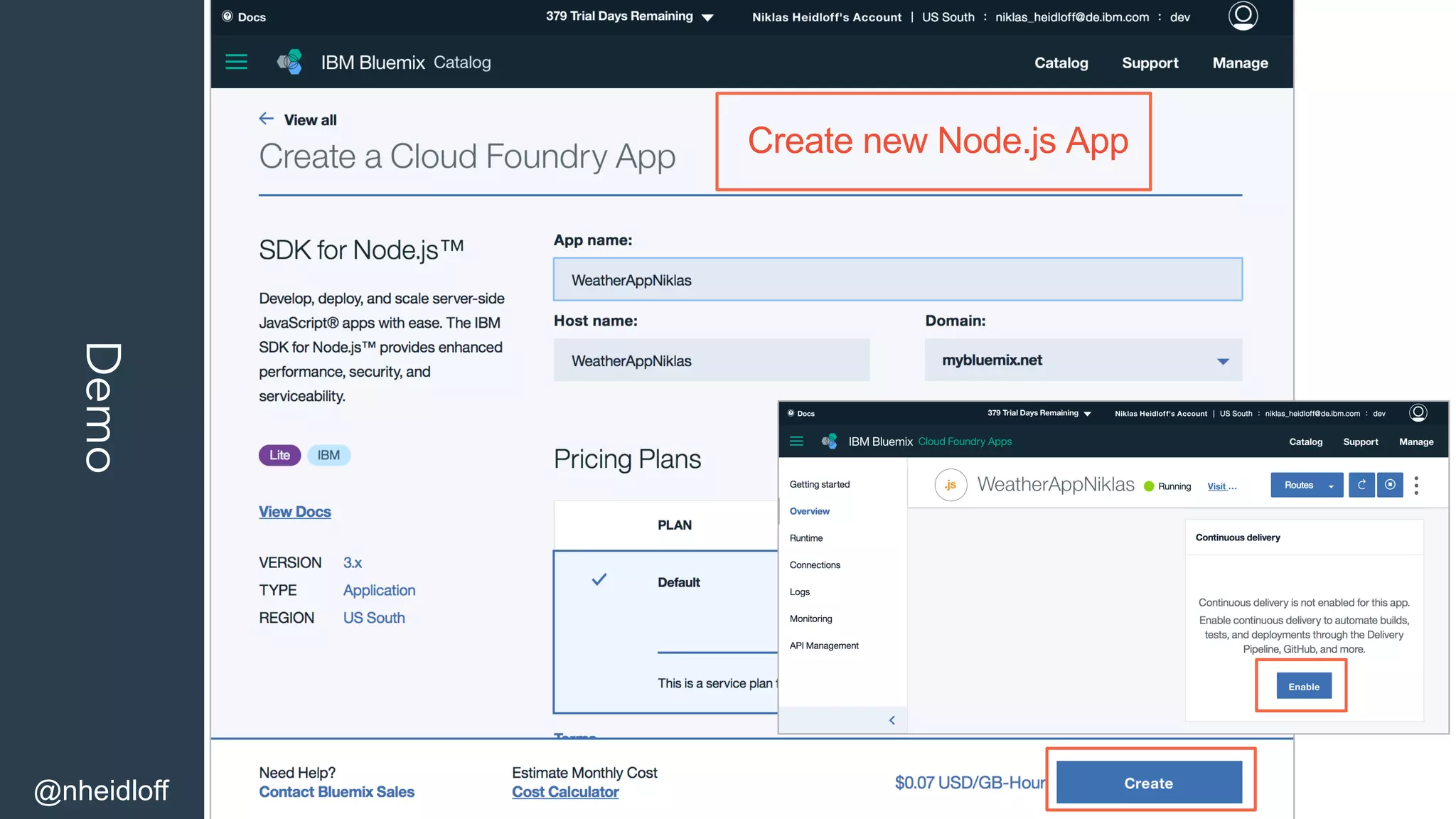Click the stop app icon beside restart
This screenshot has height=819, width=1456.
(x=1390, y=485)
